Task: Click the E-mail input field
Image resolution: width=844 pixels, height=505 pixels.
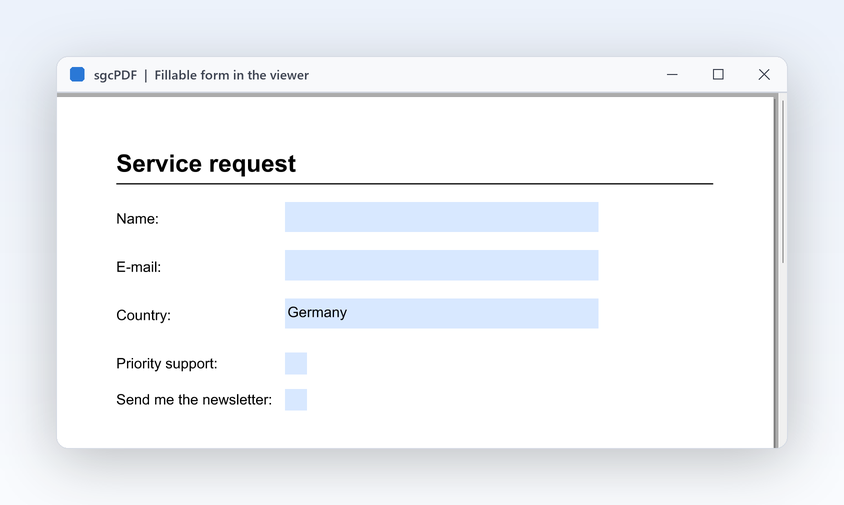Action: click(441, 265)
